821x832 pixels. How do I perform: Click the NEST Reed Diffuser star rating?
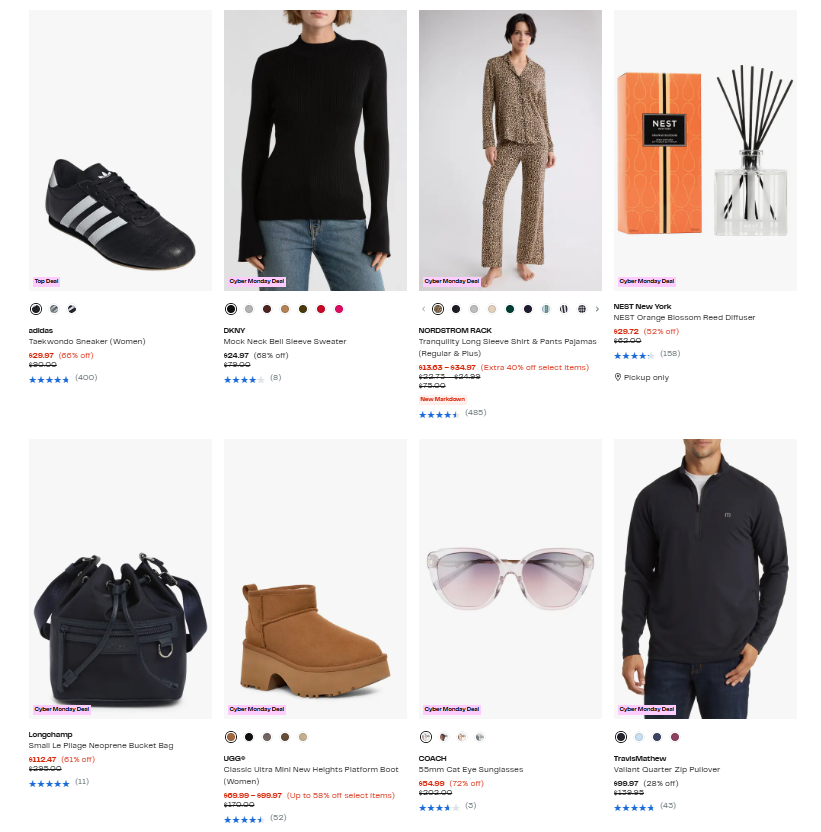tap(634, 355)
